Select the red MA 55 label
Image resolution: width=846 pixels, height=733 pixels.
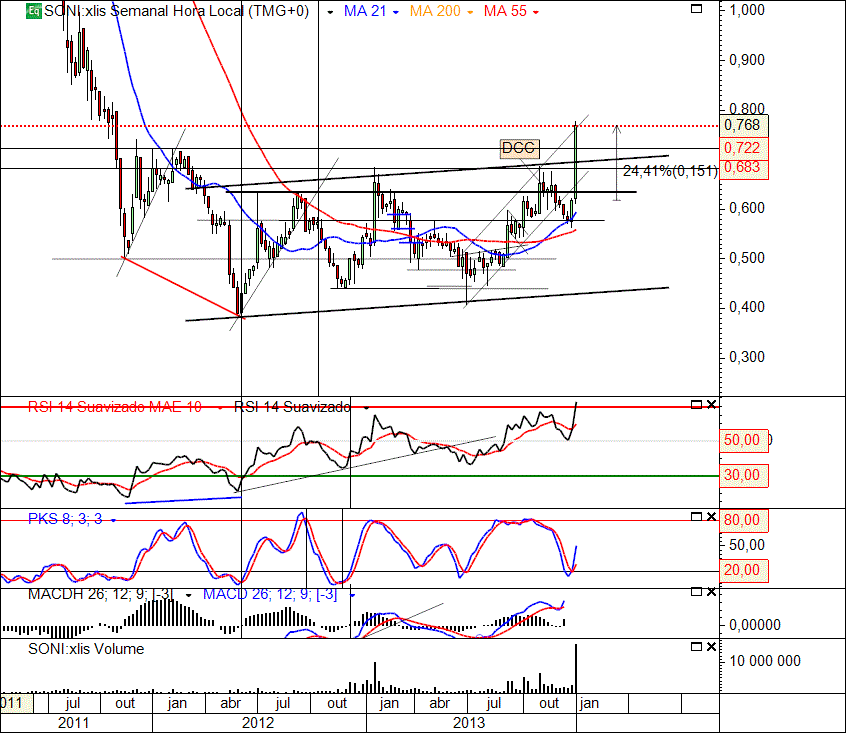(x=505, y=11)
